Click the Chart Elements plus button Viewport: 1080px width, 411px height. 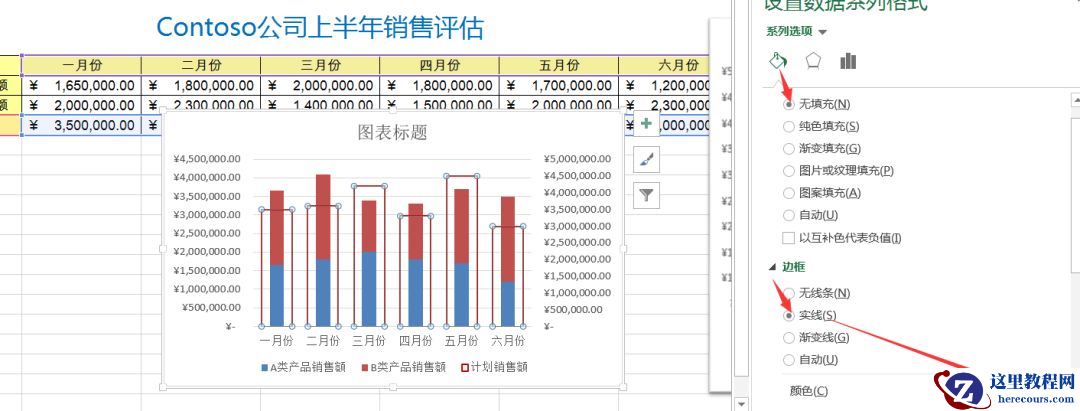click(x=646, y=124)
